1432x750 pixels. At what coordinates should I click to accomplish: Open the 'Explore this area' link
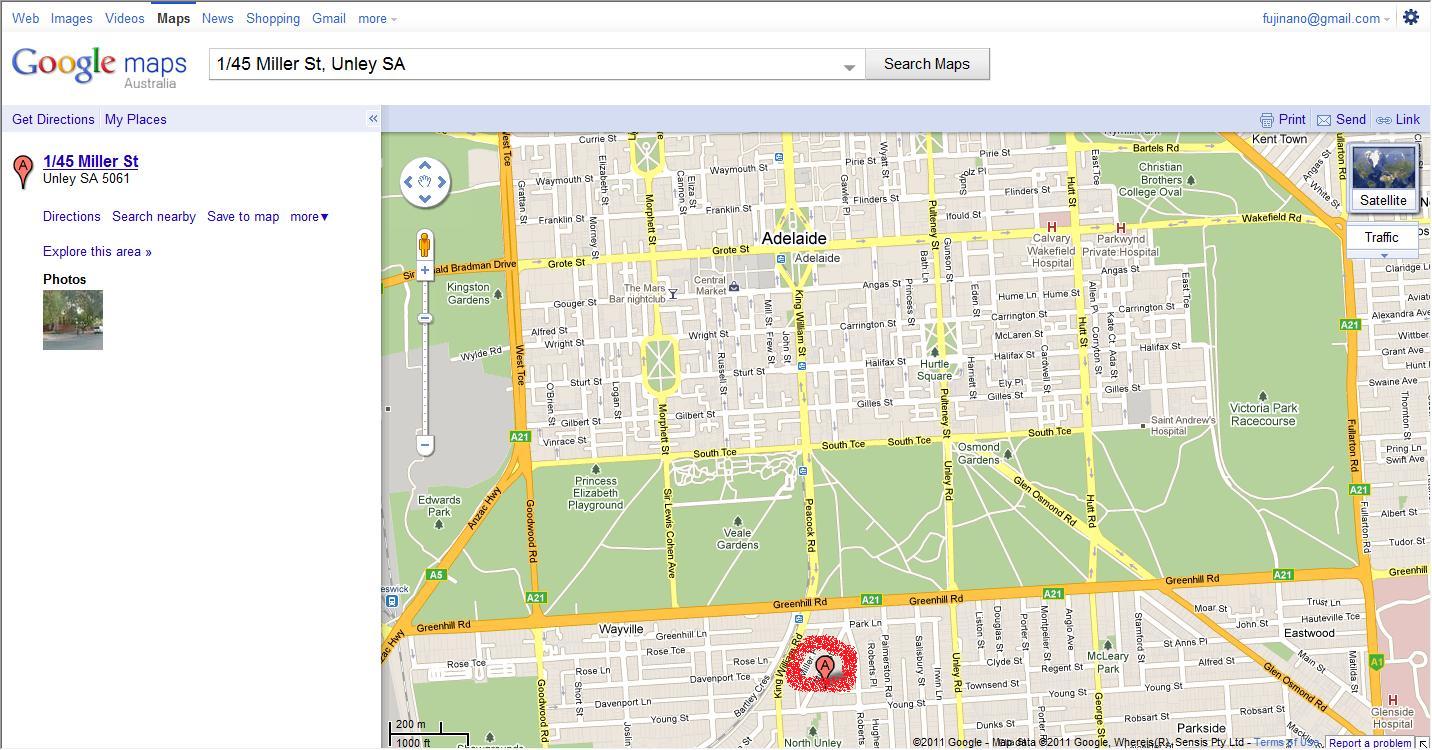(x=97, y=252)
